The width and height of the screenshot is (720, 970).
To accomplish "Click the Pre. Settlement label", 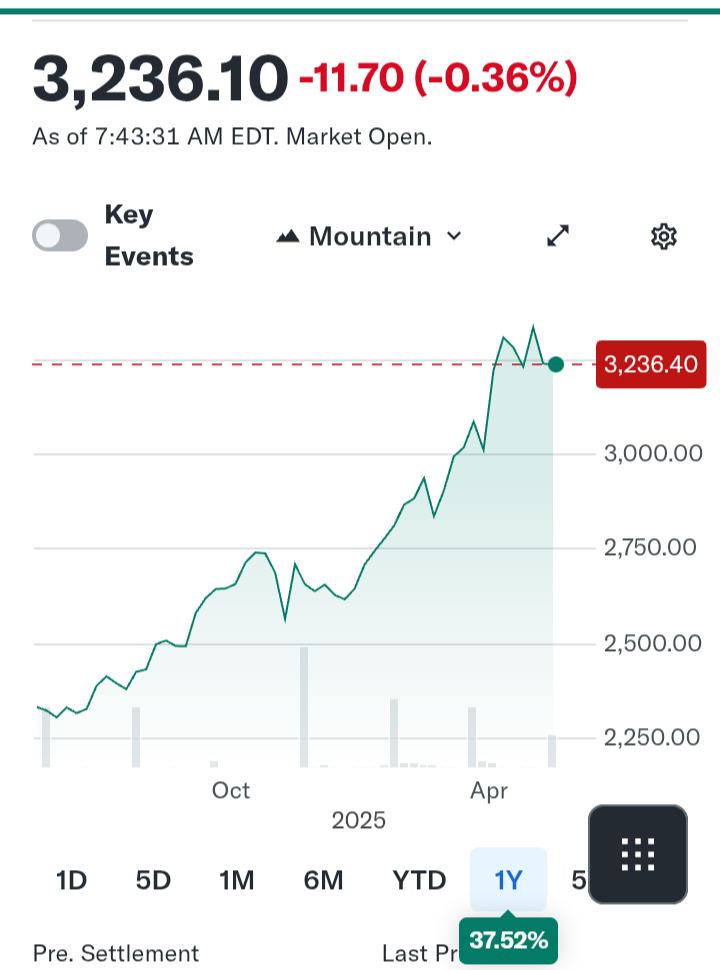I will (x=116, y=954).
